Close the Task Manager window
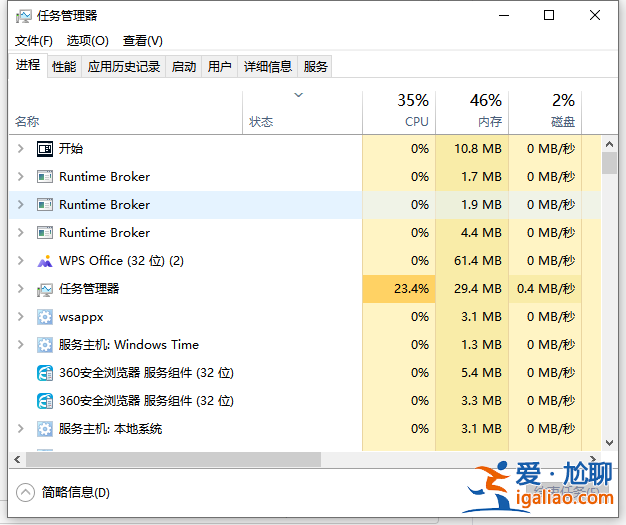626x525 pixels. (595, 16)
